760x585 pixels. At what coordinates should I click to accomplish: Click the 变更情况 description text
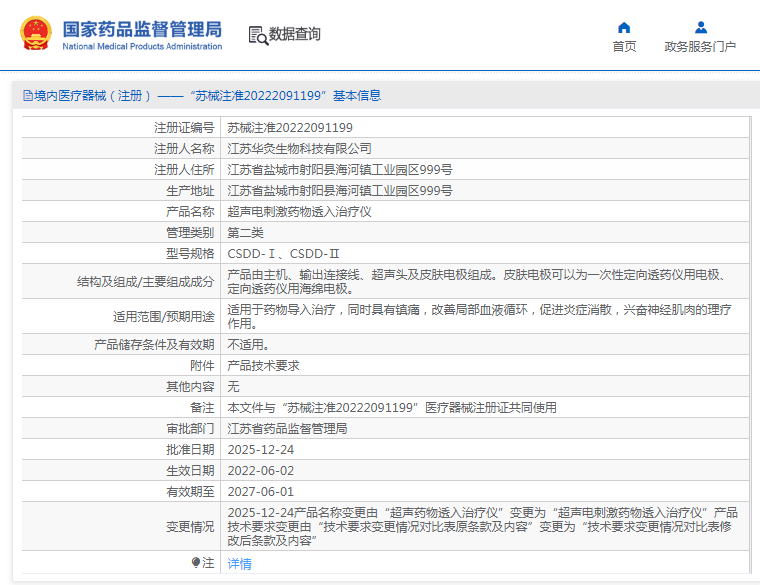(482, 526)
